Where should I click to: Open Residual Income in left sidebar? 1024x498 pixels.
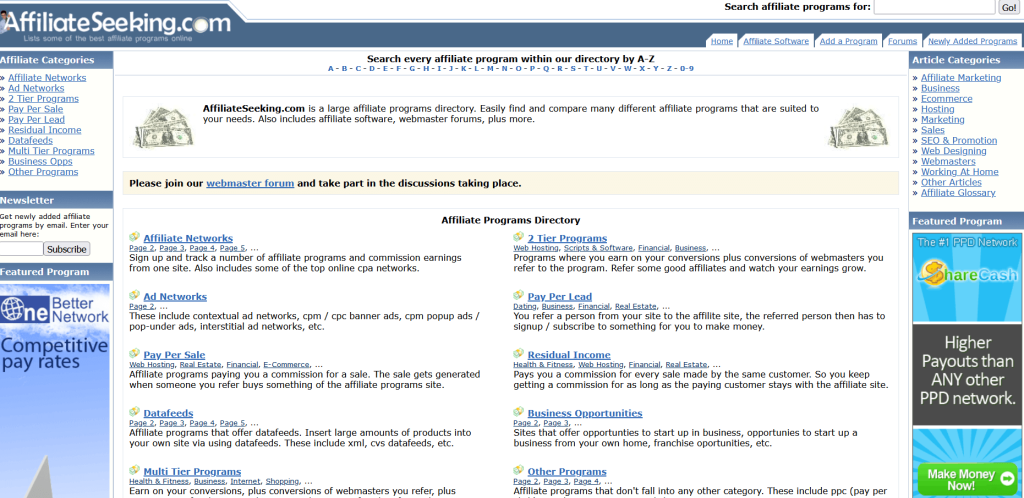44,130
